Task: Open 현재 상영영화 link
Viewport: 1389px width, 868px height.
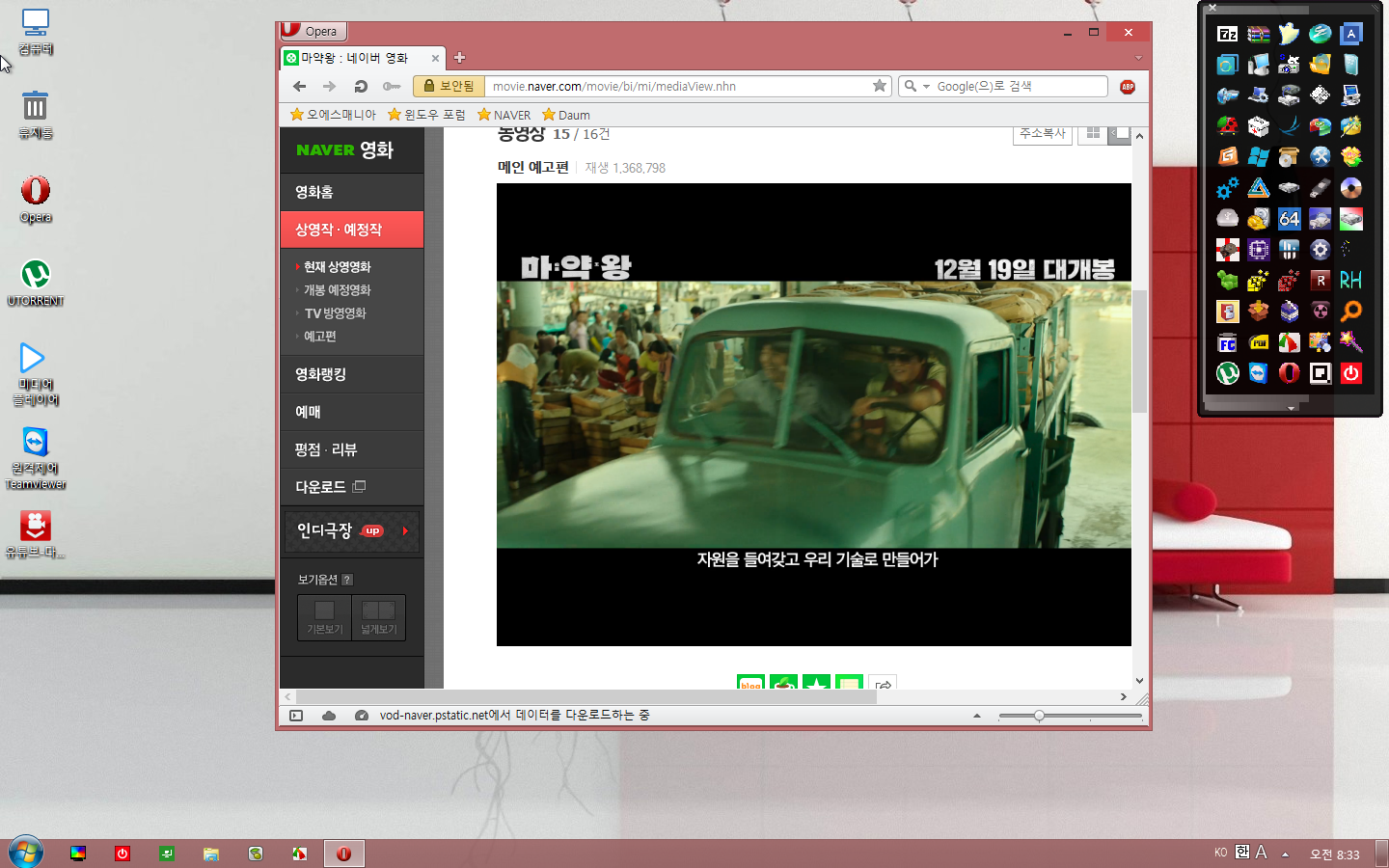Action: coord(337,267)
